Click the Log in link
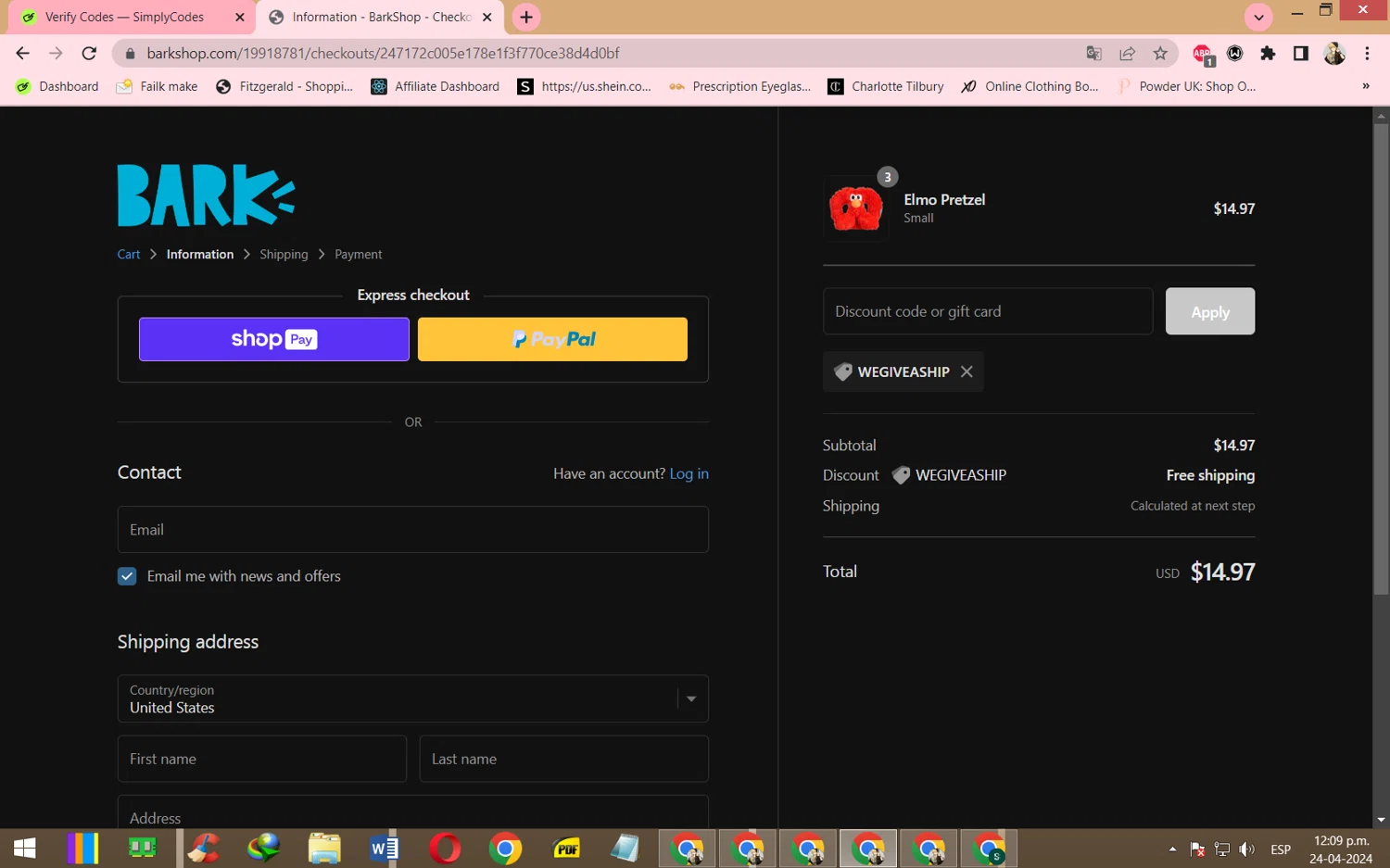Image resolution: width=1390 pixels, height=868 pixels. pos(689,473)
